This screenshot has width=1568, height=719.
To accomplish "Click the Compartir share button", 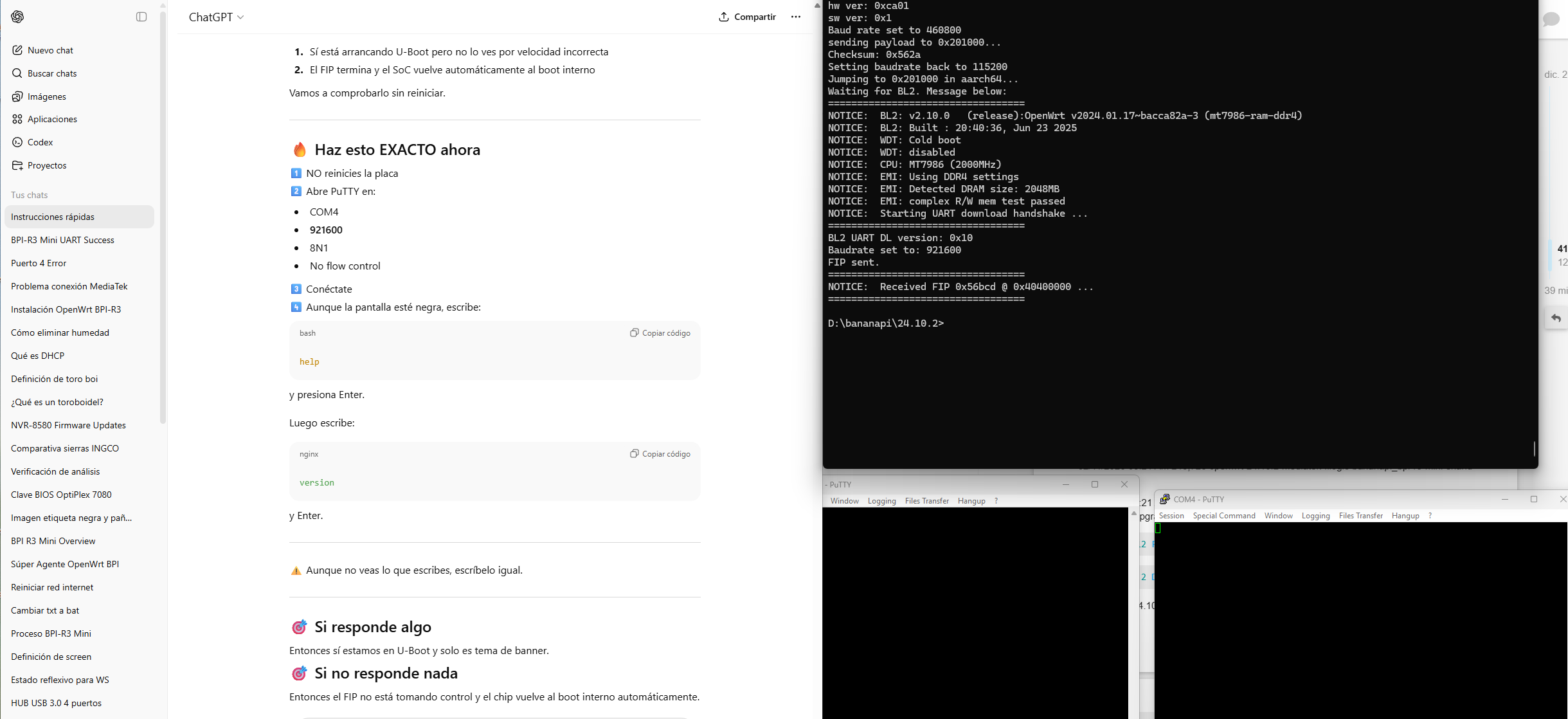I will tap(747, 17).
